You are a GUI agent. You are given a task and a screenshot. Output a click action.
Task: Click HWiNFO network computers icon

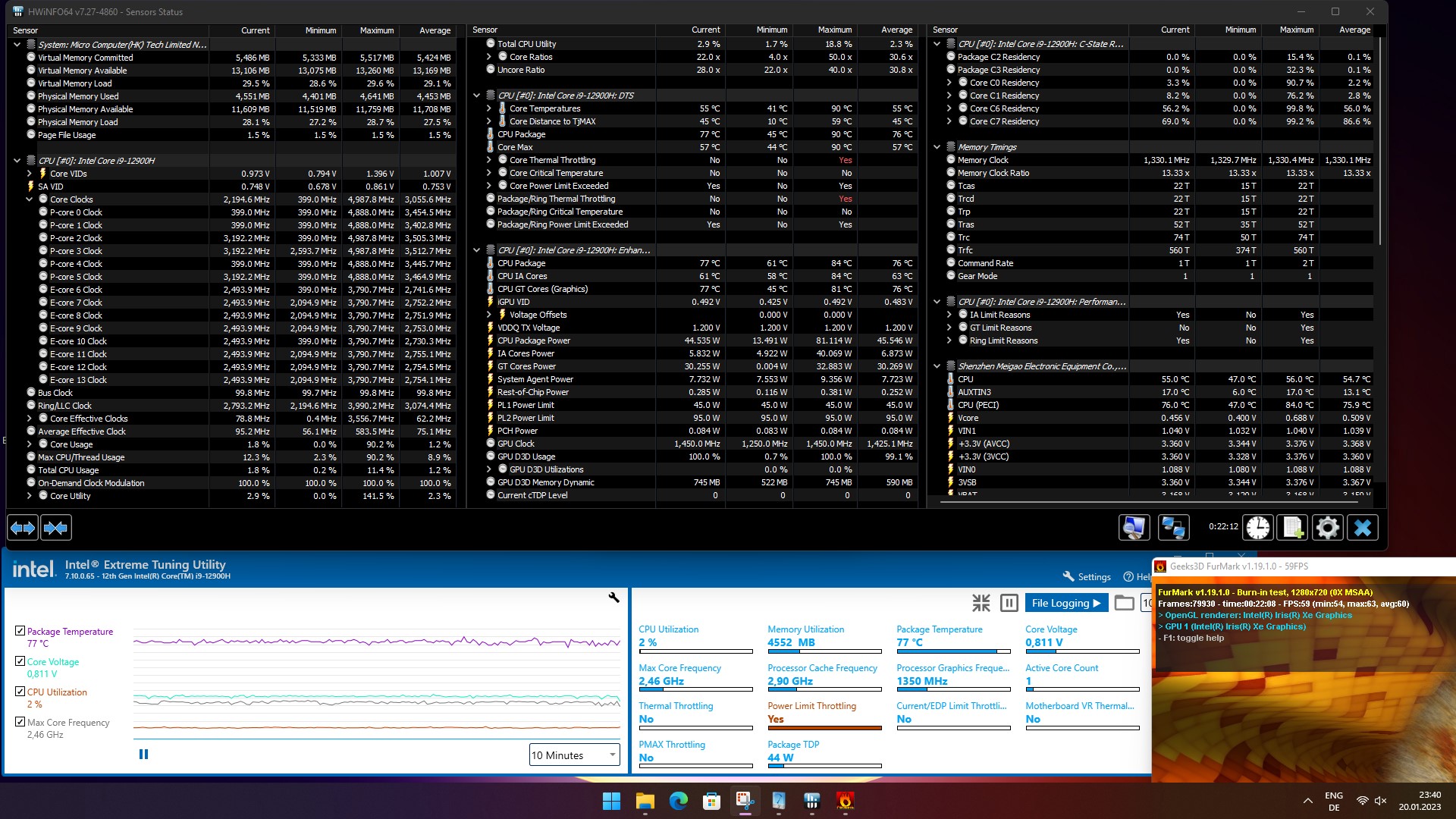1173,528
